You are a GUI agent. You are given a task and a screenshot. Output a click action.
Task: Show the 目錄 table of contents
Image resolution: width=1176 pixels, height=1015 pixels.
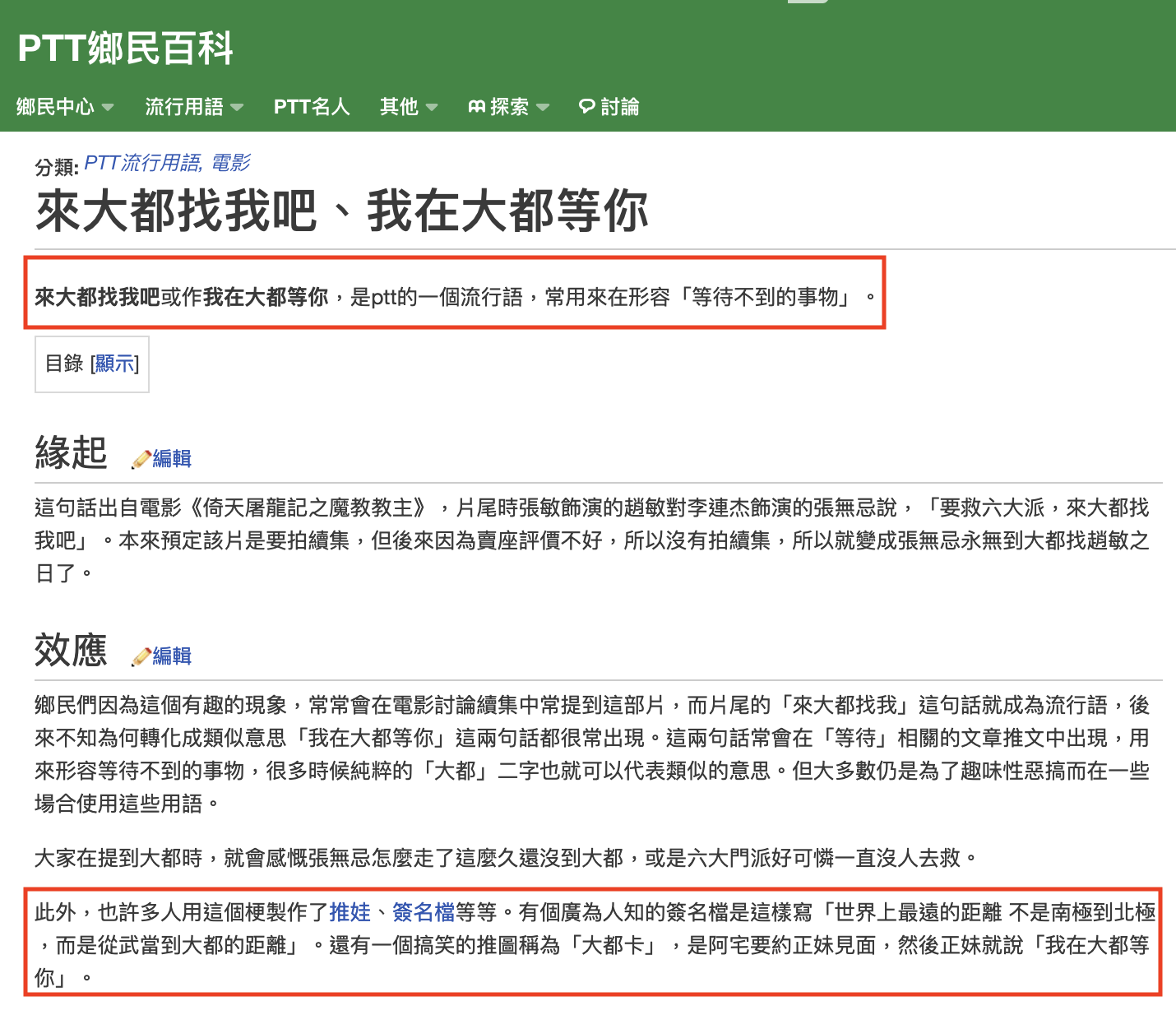coord(114,364)
